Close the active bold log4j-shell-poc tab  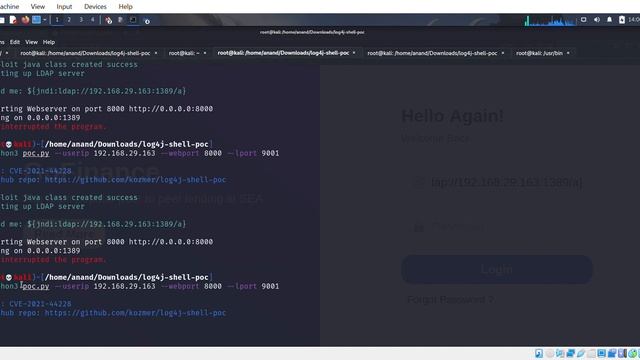pyautogui.click(x=354, y=53)
